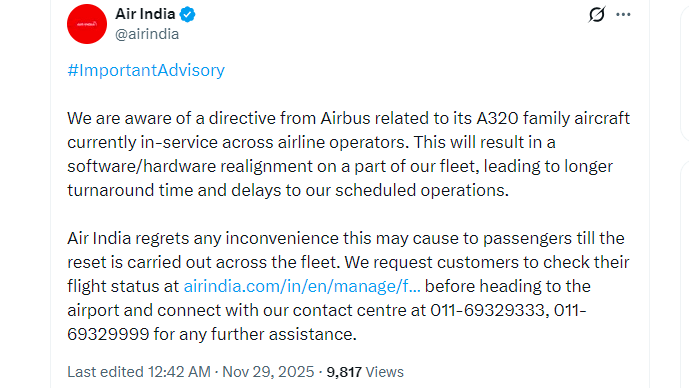Open the #ImportantAdvisory hashtag
Viewport: 689px width, 388px height.
click(x=146, y=70)
